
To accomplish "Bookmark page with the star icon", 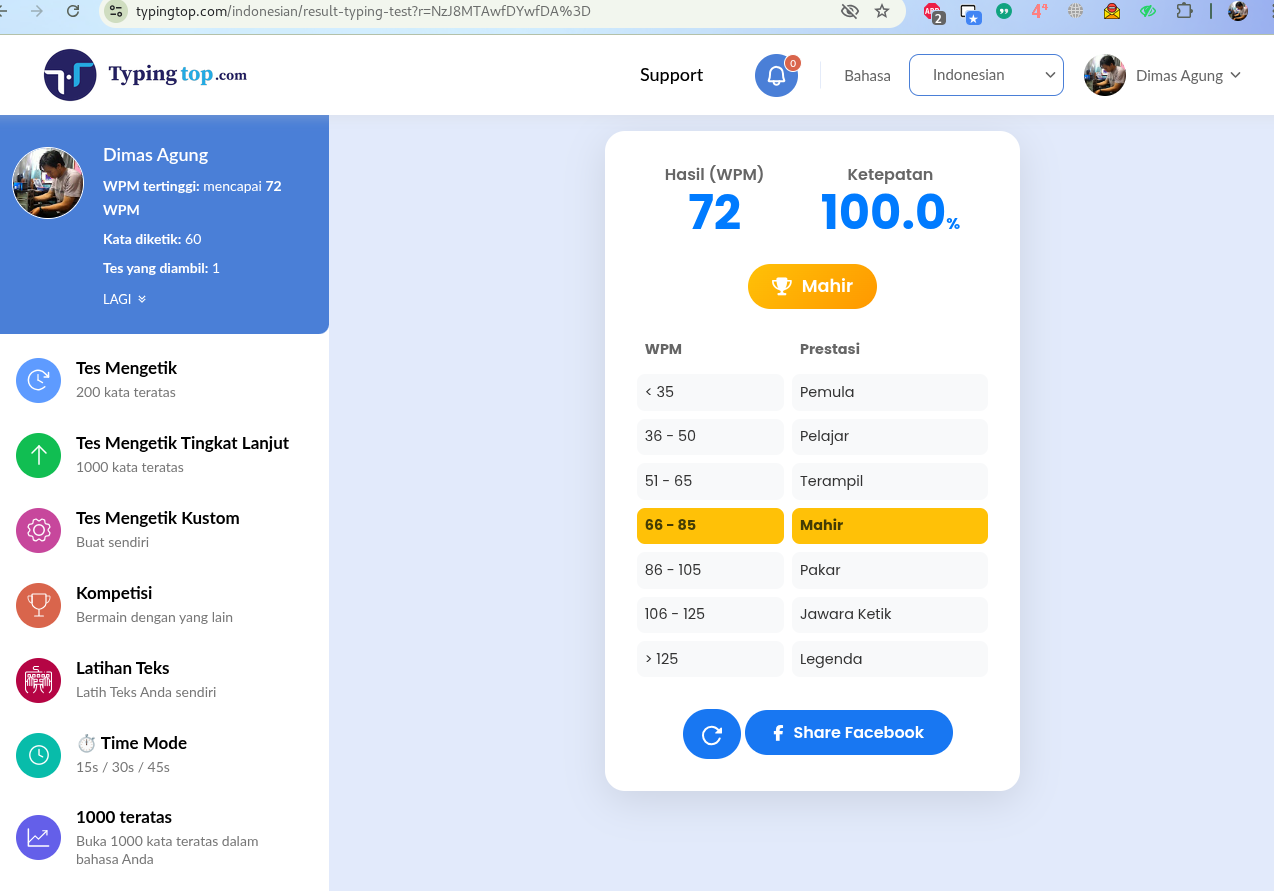I will tap(881, 11).
